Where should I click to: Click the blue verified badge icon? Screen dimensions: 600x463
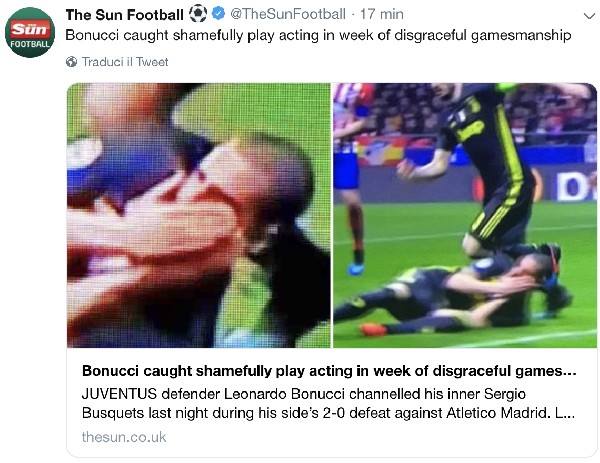(218, 14)
